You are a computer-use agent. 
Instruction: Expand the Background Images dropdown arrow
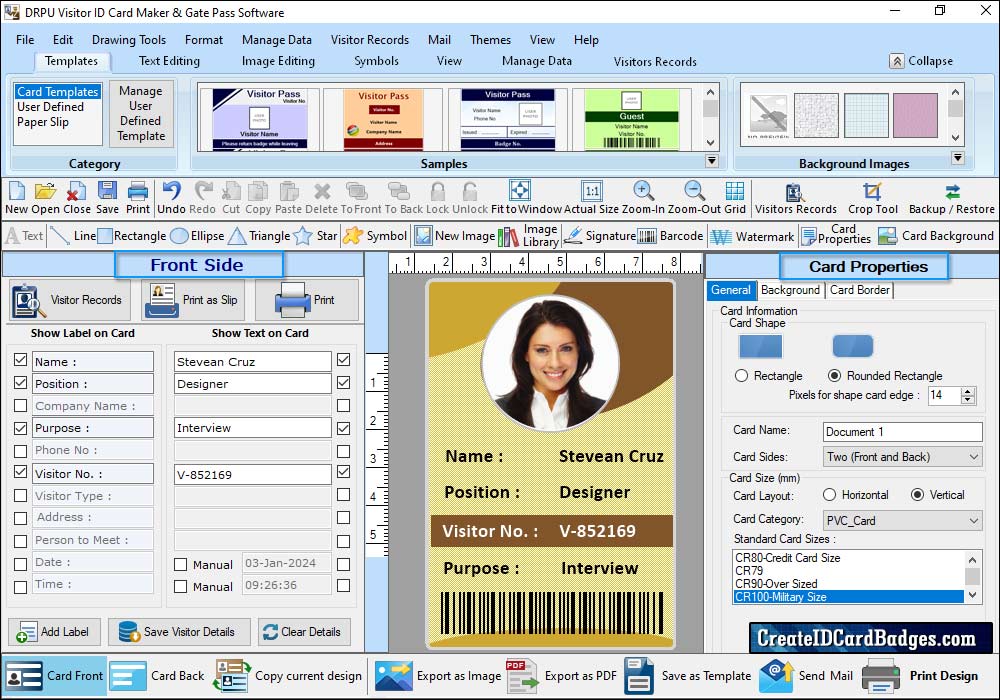[x=957, y=157]
